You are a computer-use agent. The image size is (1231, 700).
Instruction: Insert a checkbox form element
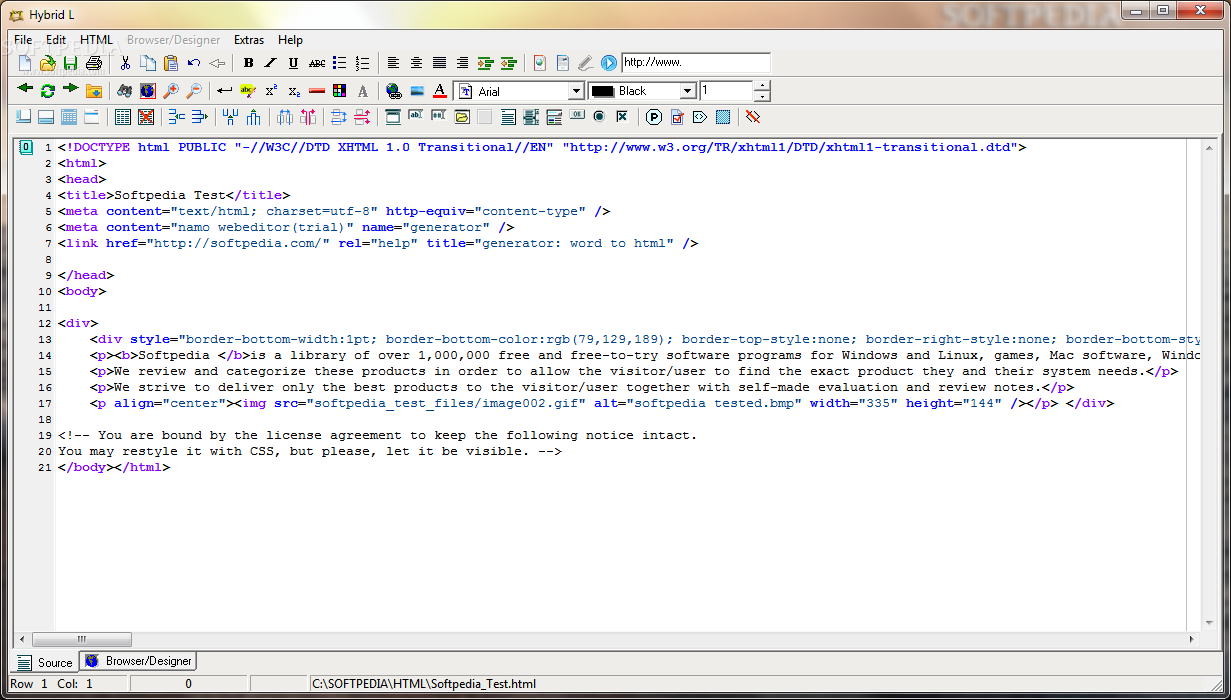(x=622, y=117)
